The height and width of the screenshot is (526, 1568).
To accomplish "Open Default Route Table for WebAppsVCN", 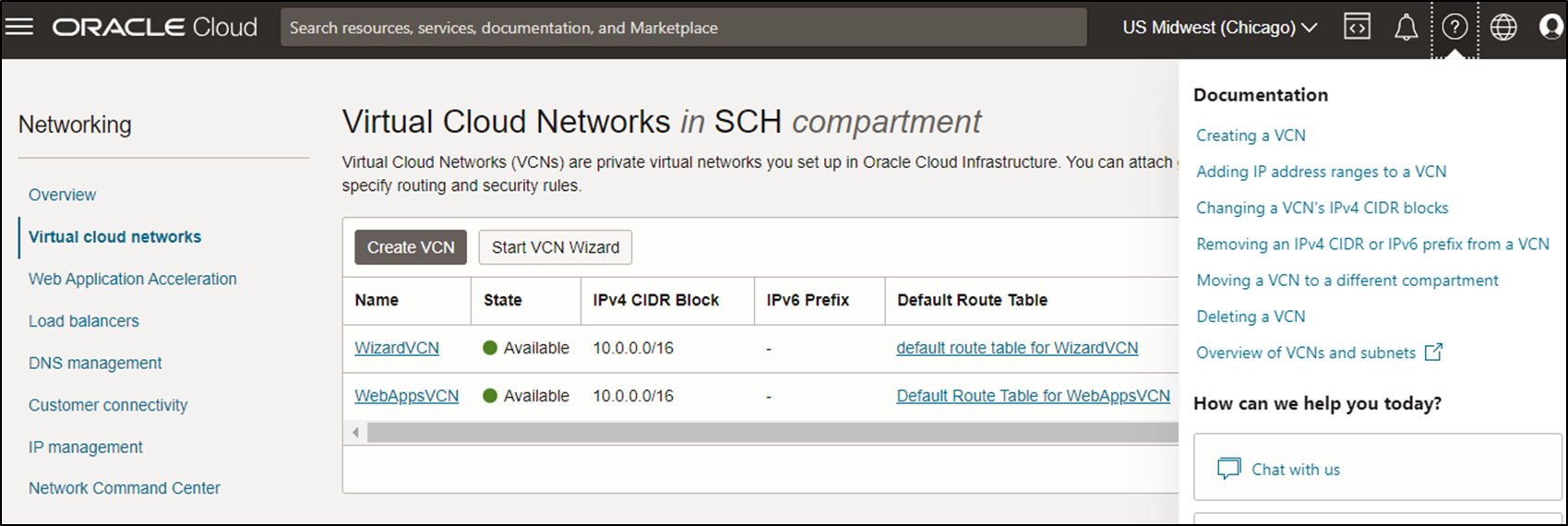I will (1033, 396).
